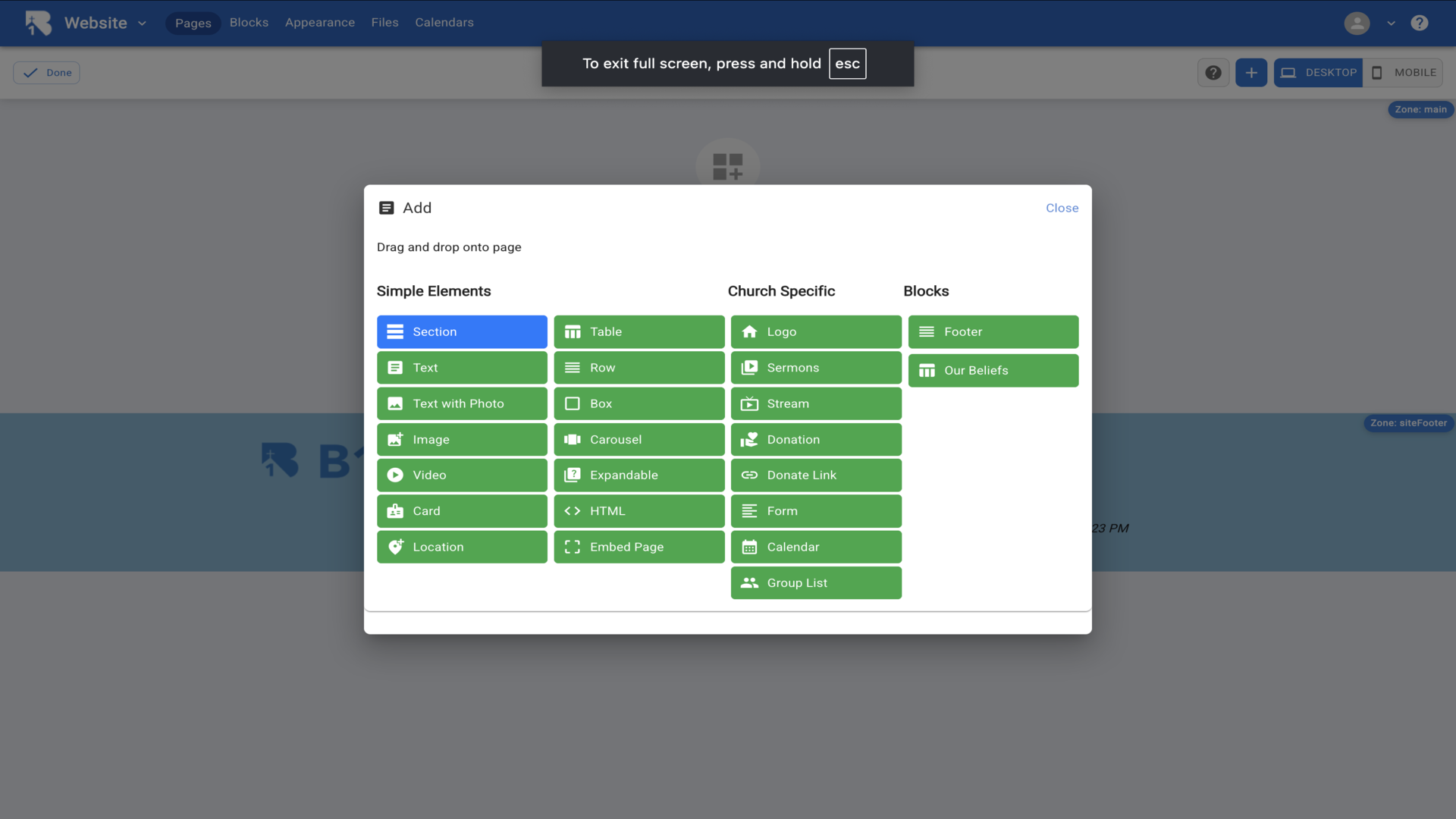The width and height of the screenshot is (1456, 819).
Task: Select the Section element button
Action: coord(462,331)
